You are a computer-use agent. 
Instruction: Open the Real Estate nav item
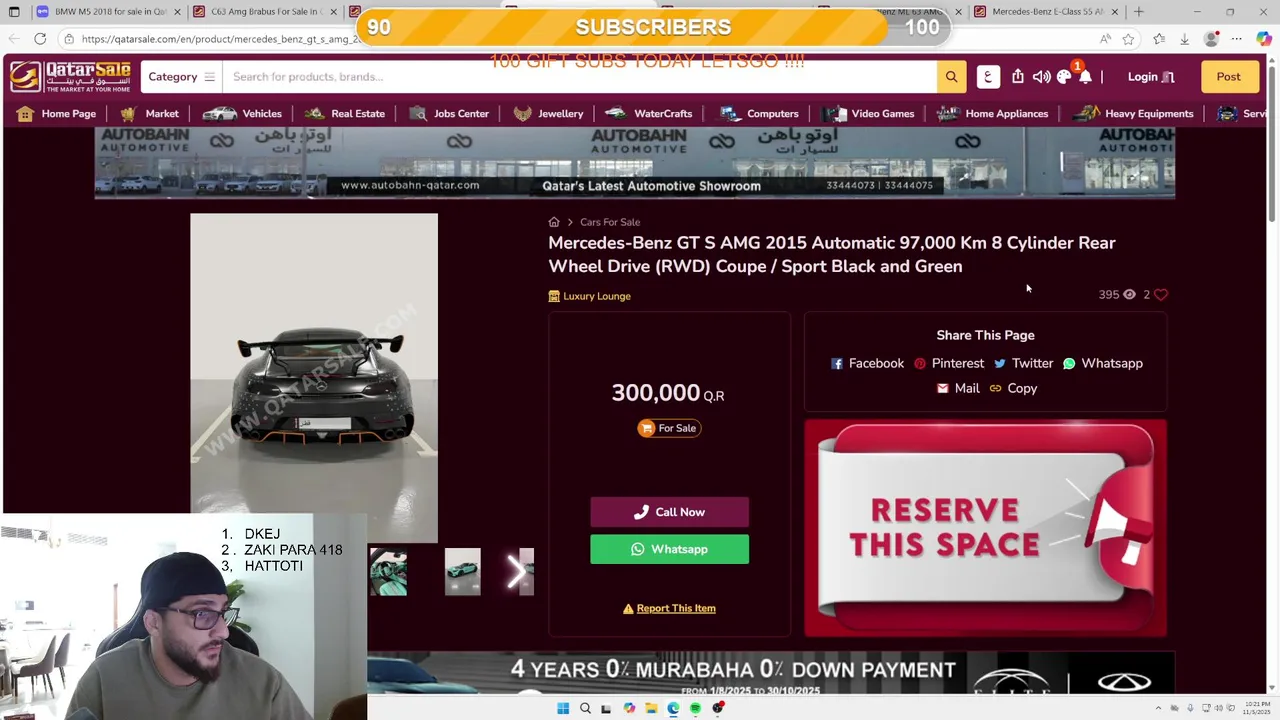pyautogui.click(x=345, y=114)
